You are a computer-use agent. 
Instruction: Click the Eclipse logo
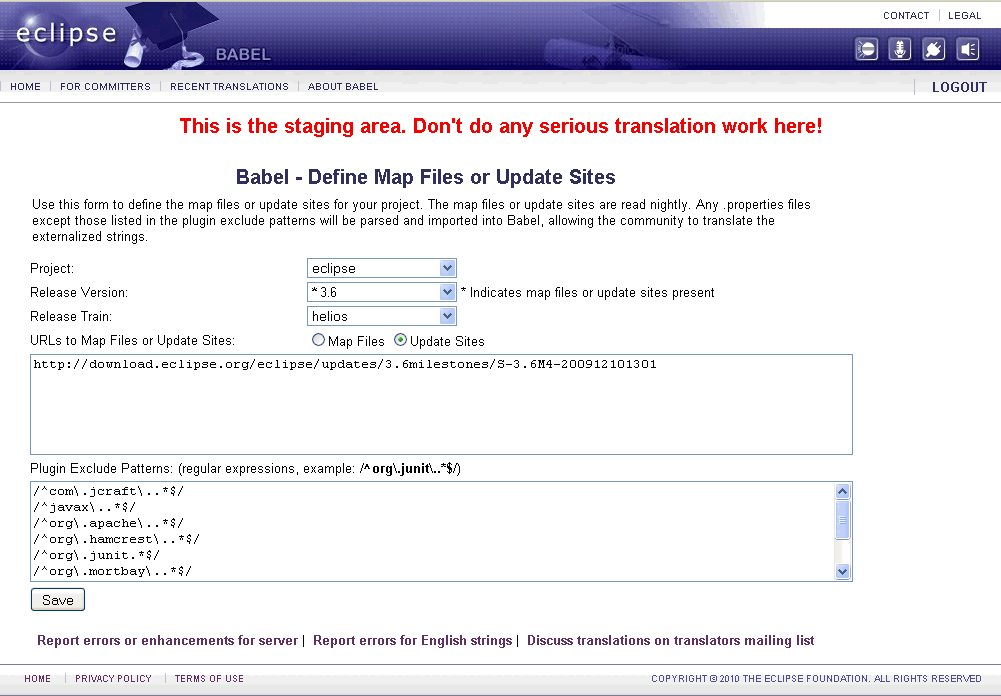tap(66, 33)
